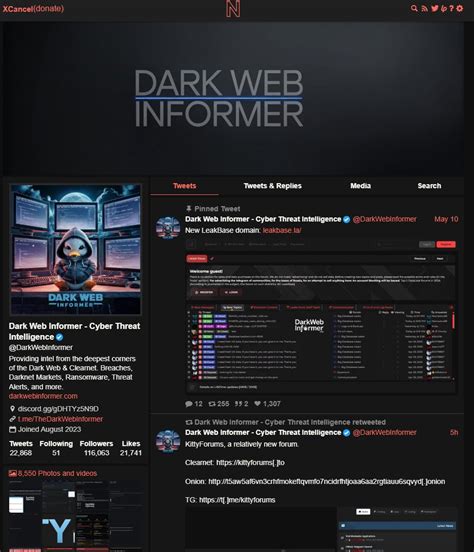Image resolution: width=474 pixels, height=552 pixels.
Task: Go home via the N logo
Action: [x=233, y=9]
